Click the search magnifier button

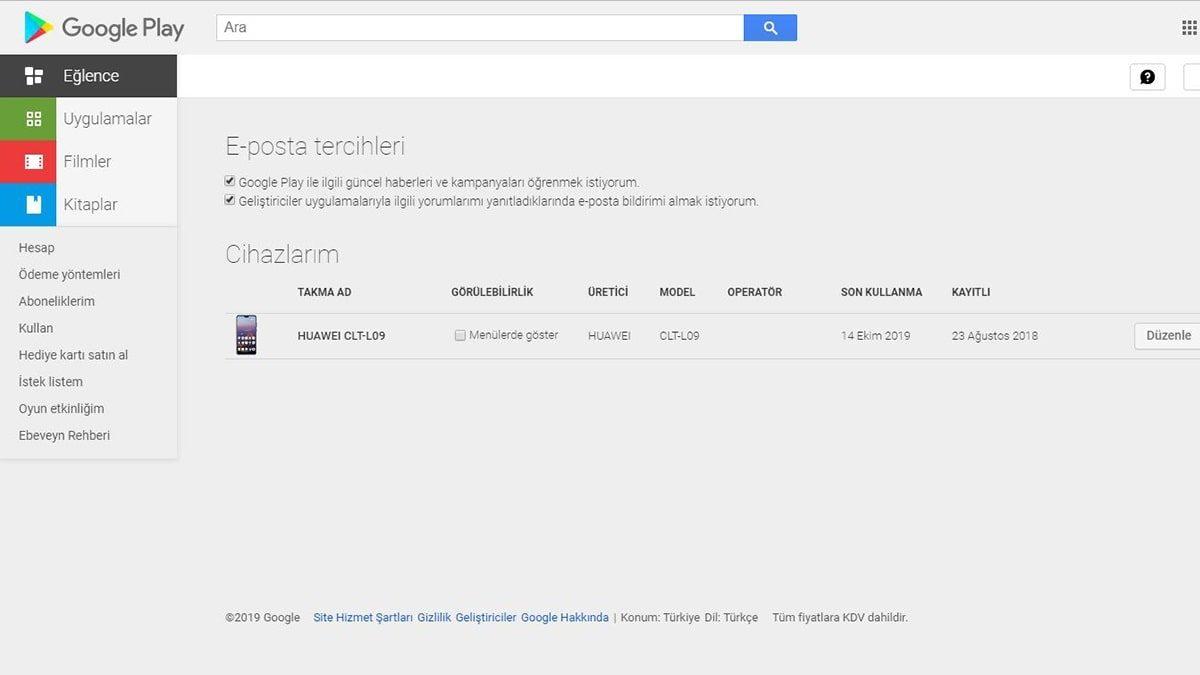point(769,27)
